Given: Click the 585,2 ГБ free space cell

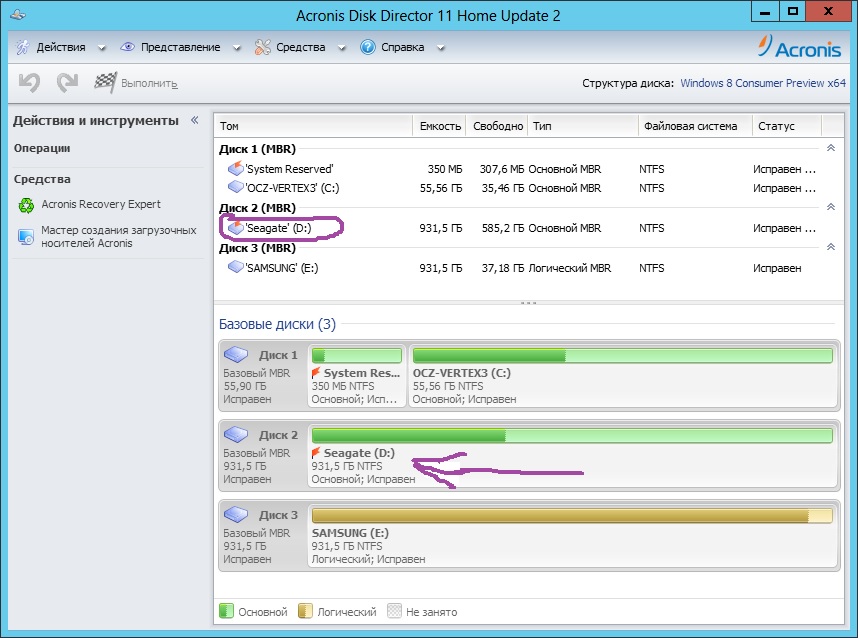Looking at the screenshot, I should click(x=502, y=228).
